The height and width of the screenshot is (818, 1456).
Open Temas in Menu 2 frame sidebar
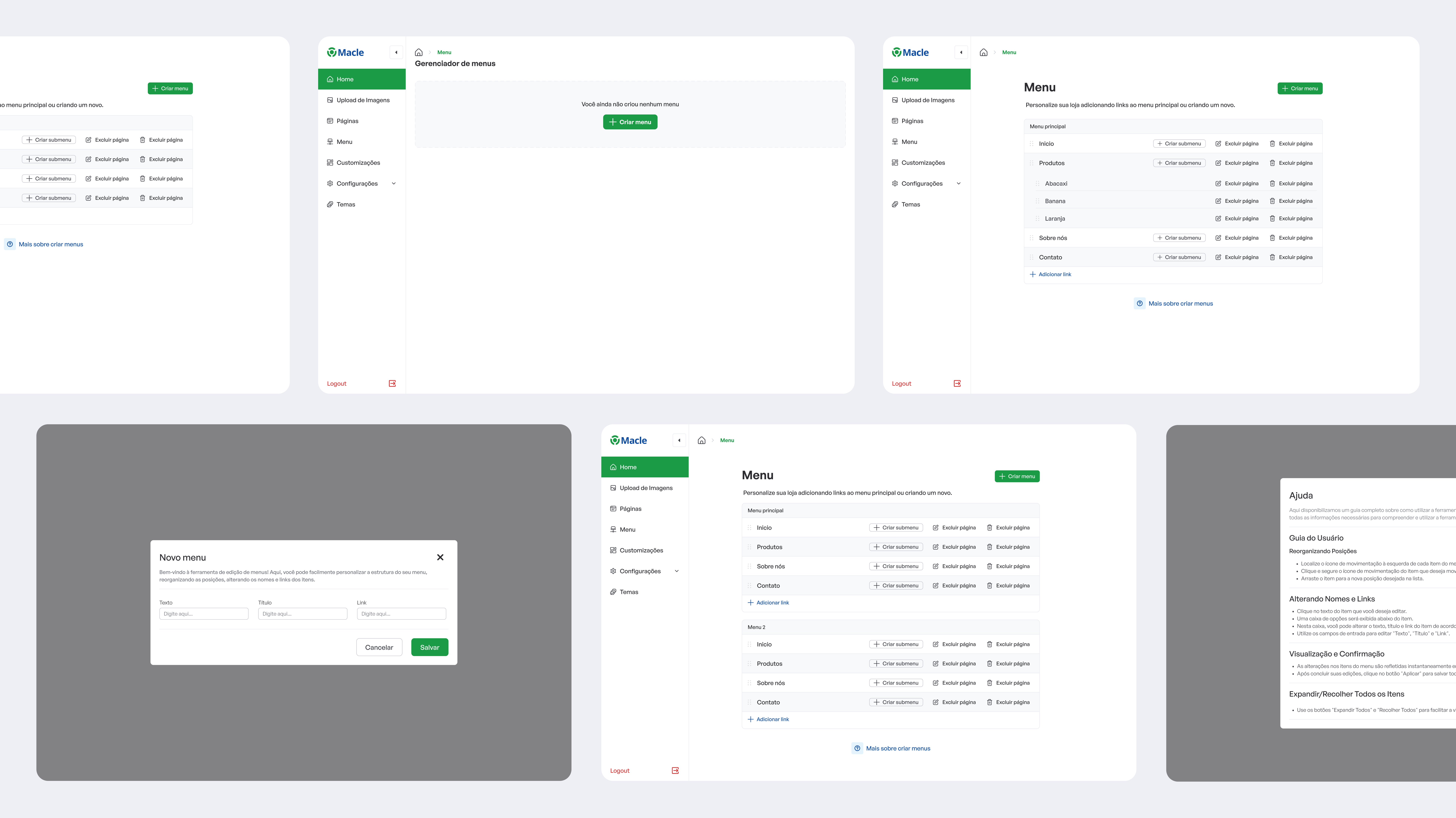point(645,592)
